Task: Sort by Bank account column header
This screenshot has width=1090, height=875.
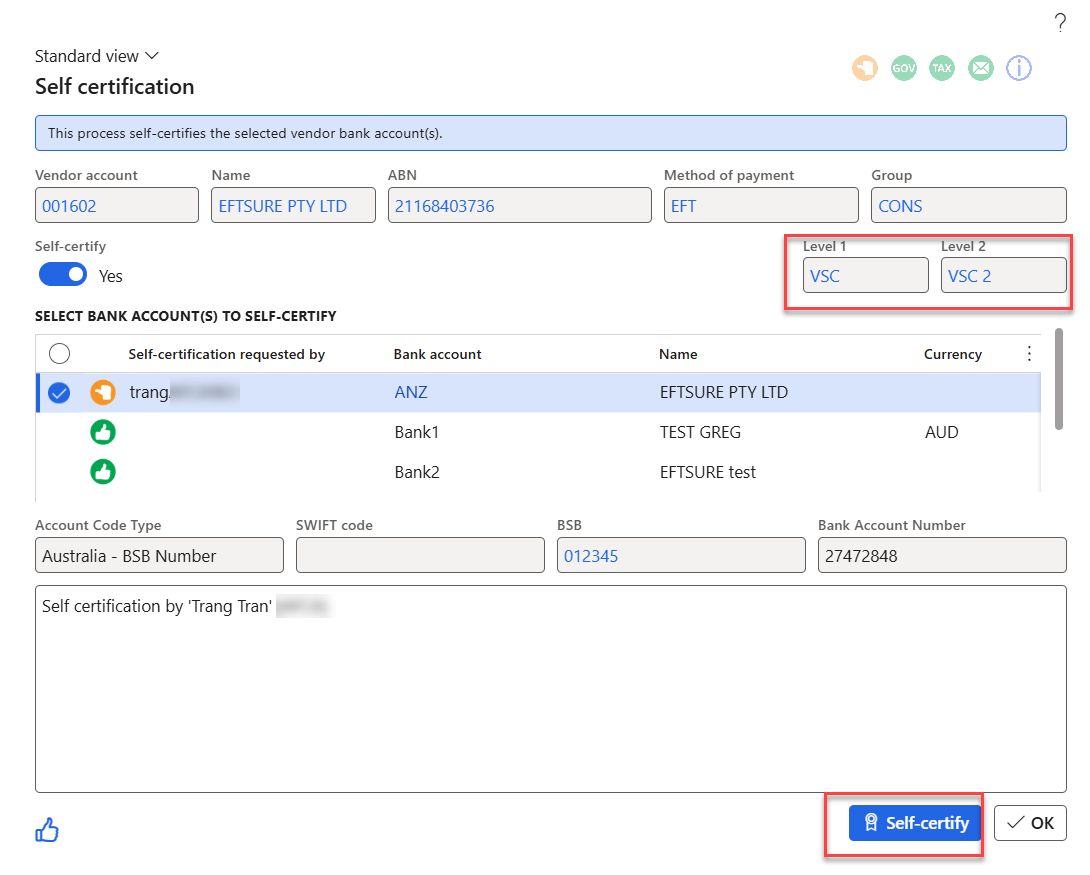Action: click(437, 354)
